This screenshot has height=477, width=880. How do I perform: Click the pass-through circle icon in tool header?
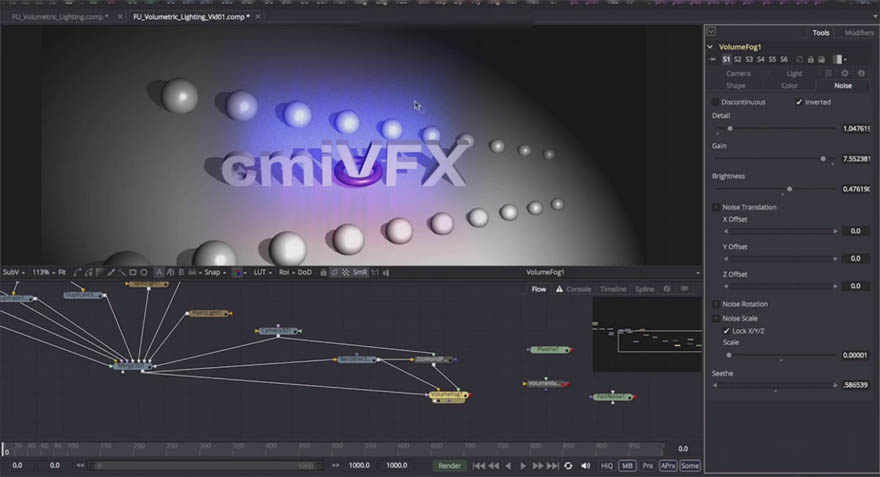pyautogui.click(x=799, y=59)
